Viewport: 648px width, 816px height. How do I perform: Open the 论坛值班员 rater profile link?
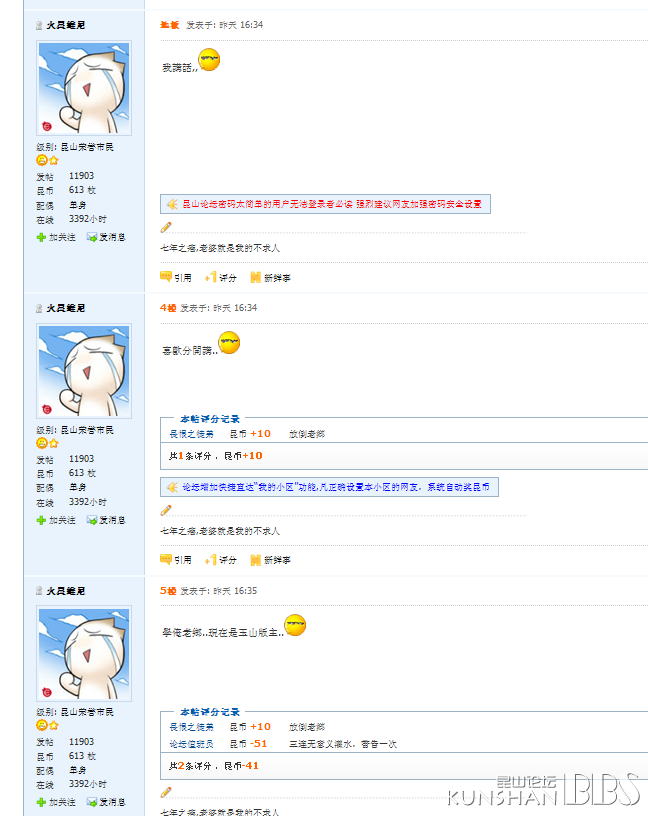(191, 744)
